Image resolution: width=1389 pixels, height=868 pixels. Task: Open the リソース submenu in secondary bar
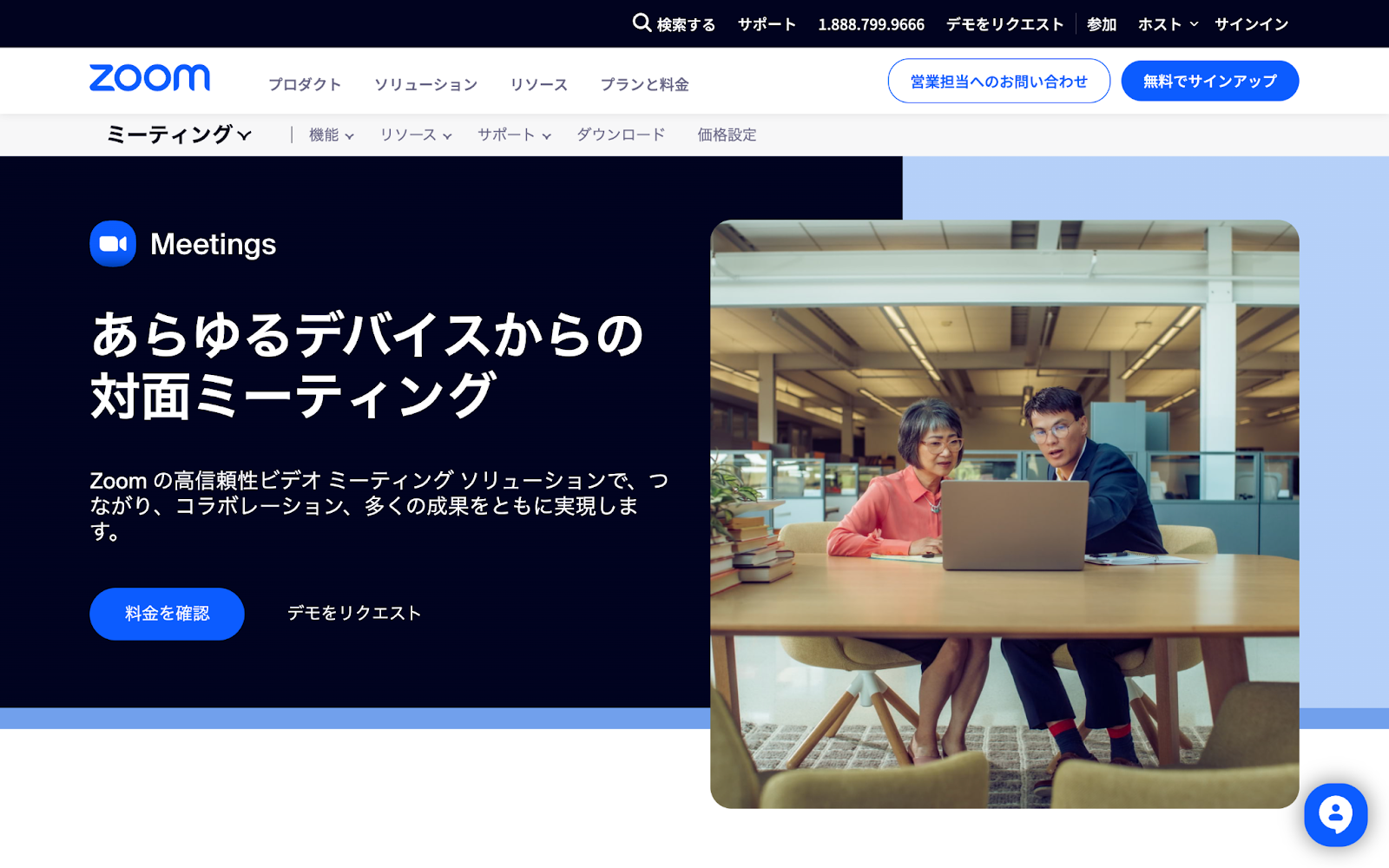pos(416,135)
